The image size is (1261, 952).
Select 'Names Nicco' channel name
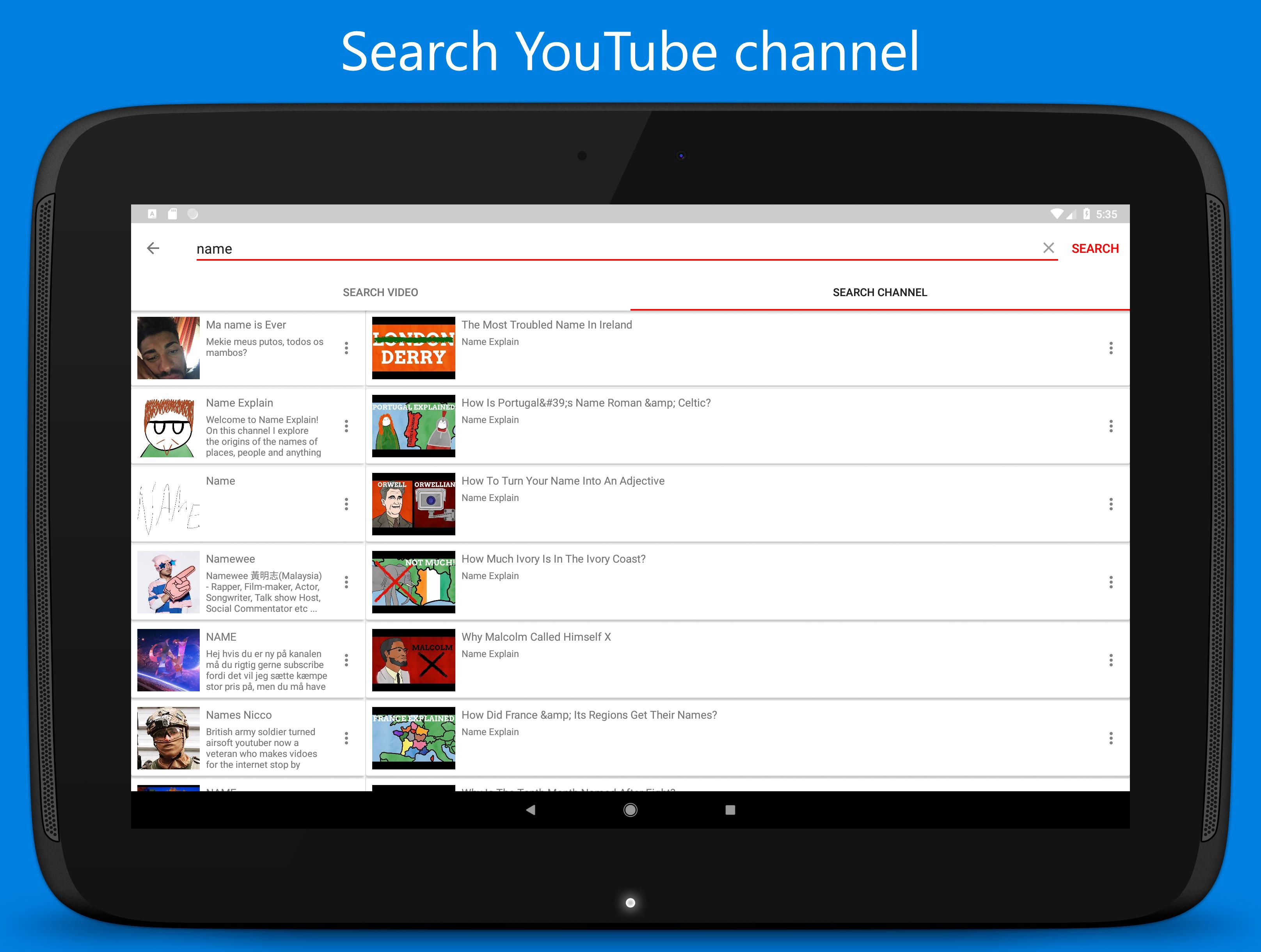238,716
